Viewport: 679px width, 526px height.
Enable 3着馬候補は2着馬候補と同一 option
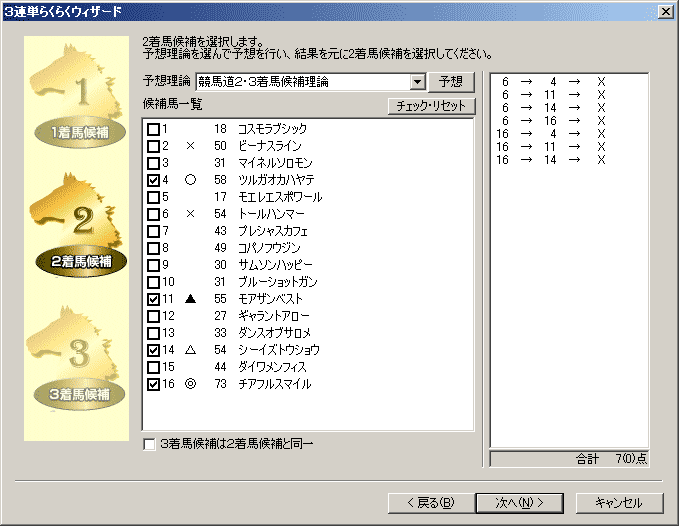coord(150,443)
